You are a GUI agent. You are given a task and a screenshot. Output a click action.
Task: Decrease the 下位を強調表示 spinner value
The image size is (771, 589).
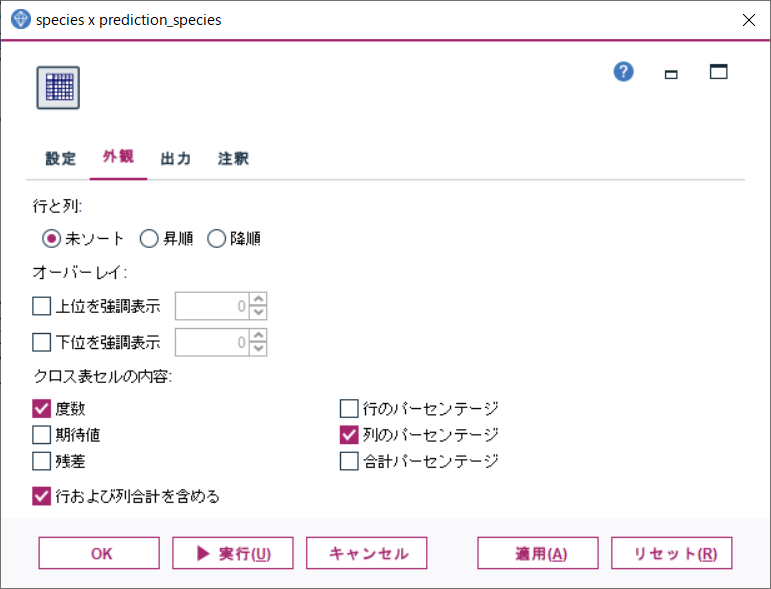pyautogui.click(x=258, y=349)
